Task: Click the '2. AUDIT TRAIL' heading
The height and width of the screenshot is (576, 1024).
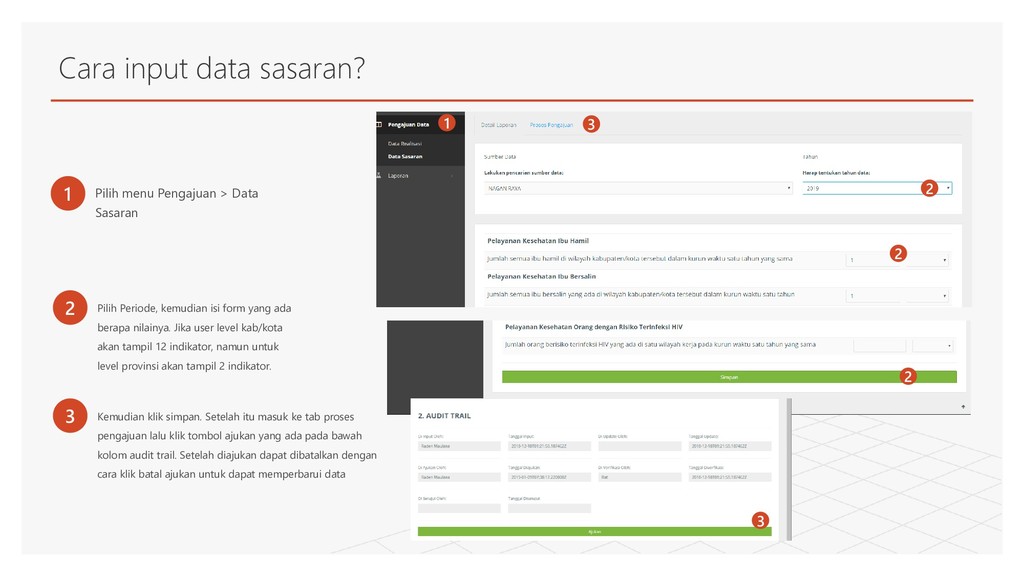Action: tap(444, 415)
